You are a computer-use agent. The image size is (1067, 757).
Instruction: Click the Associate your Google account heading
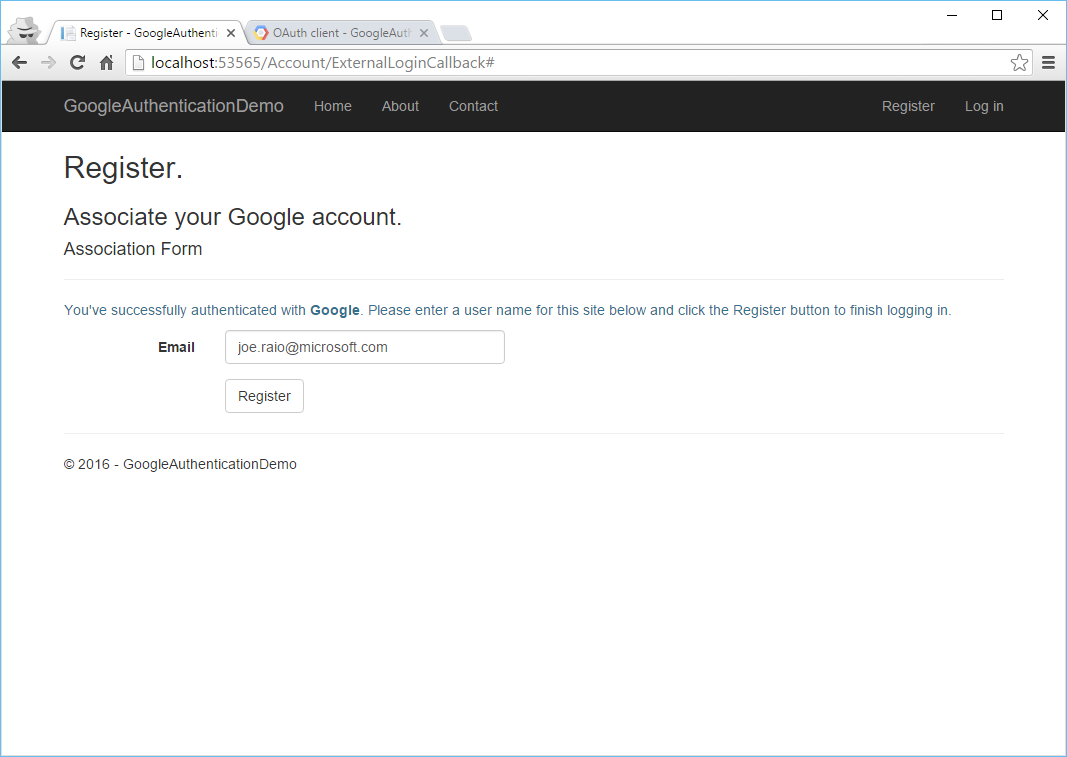[233, 217]
